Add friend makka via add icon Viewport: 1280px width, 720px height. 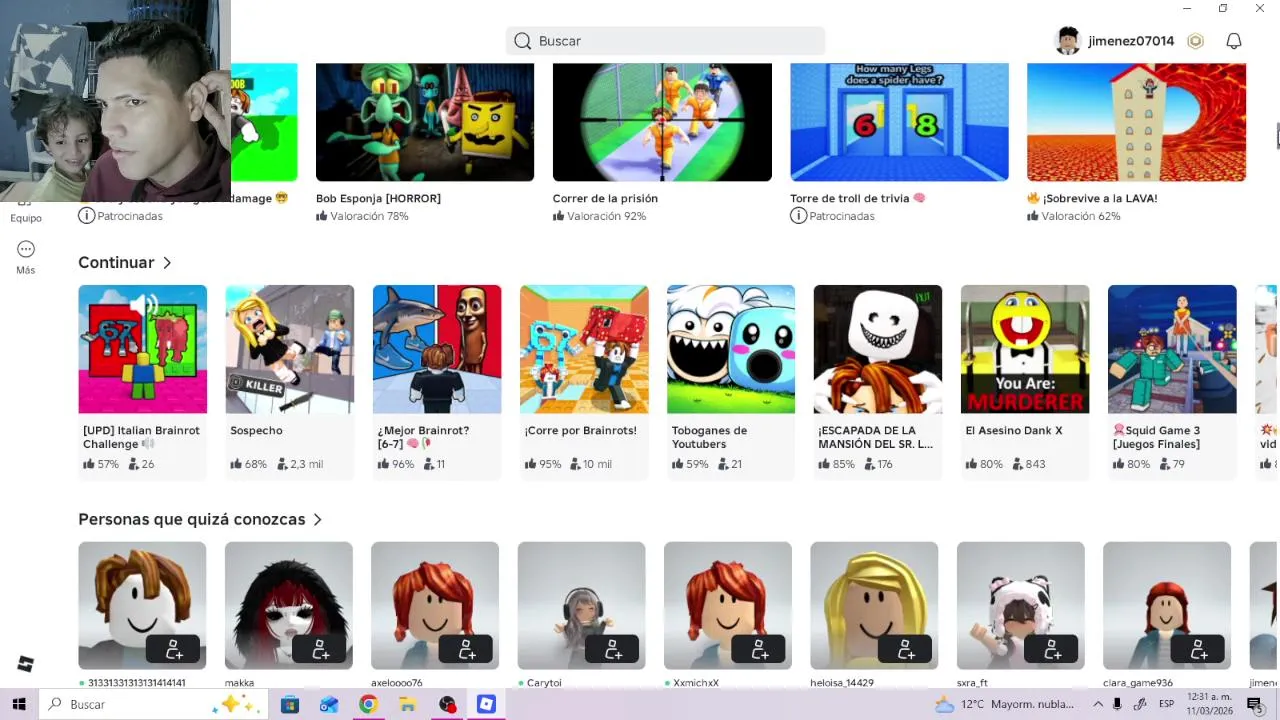(x=320, y=649)
